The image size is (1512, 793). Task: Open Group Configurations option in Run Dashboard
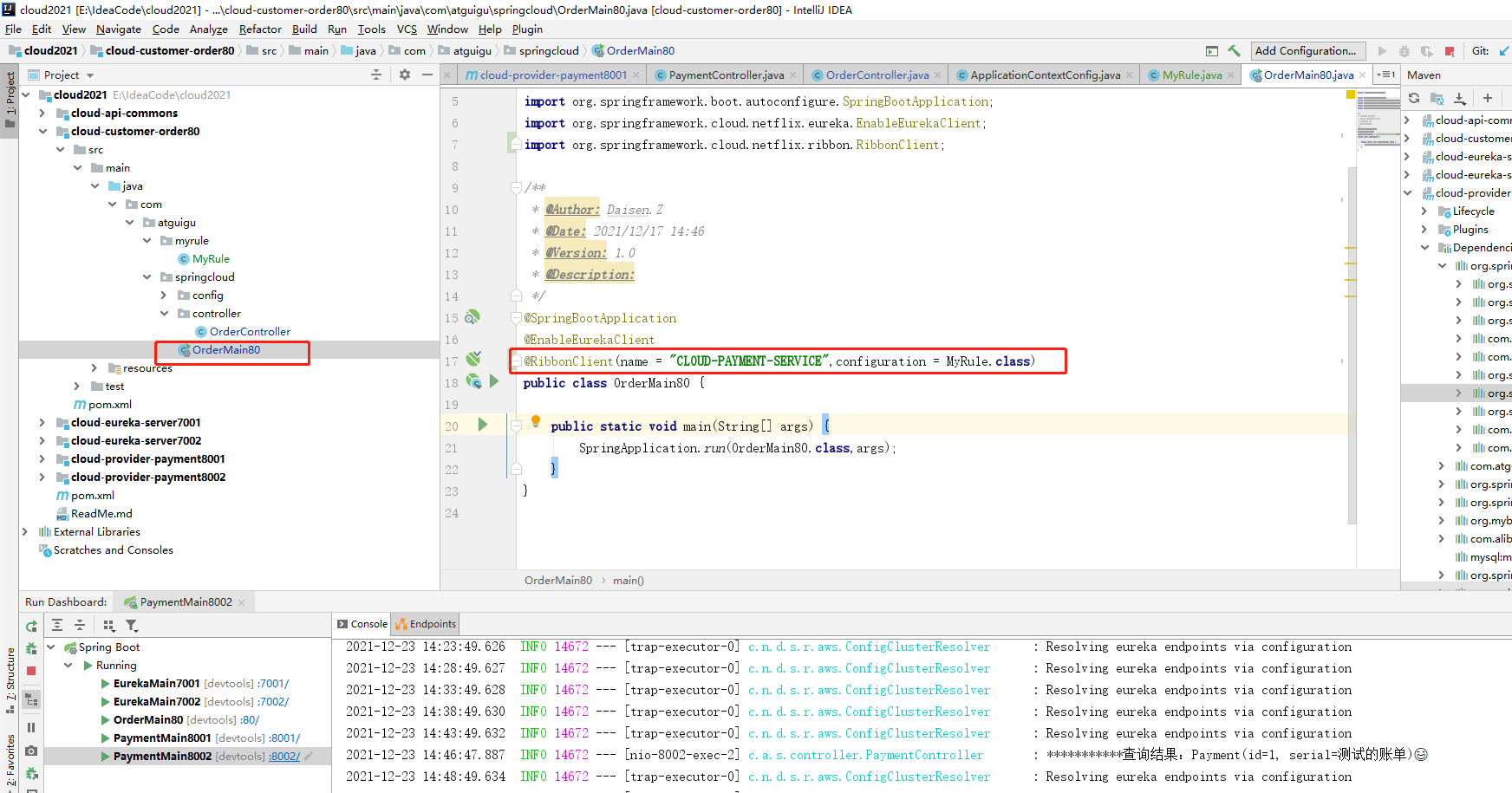pos(109,625)
